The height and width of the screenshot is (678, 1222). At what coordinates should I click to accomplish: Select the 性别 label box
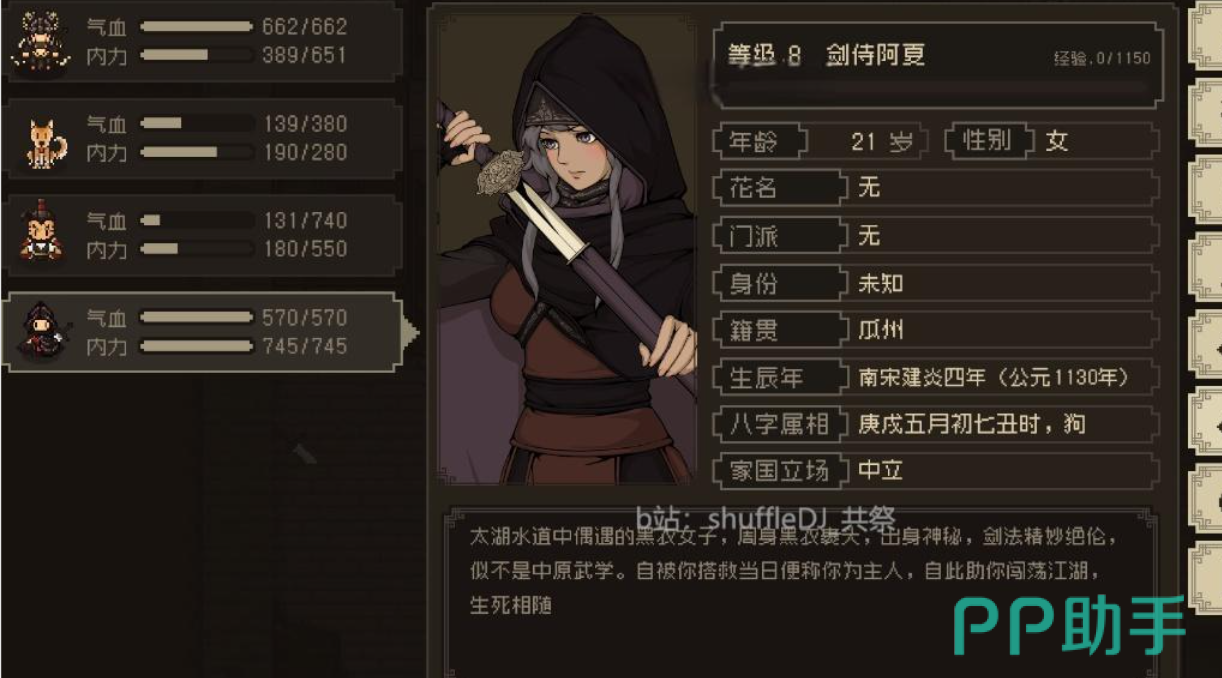pos(988,141)
